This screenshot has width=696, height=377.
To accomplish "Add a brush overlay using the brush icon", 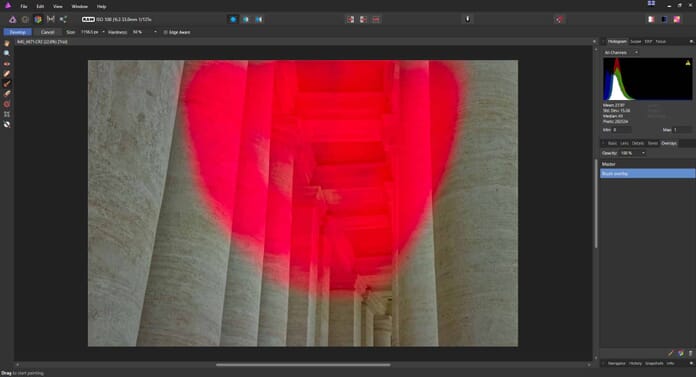I will coord(671,353).
